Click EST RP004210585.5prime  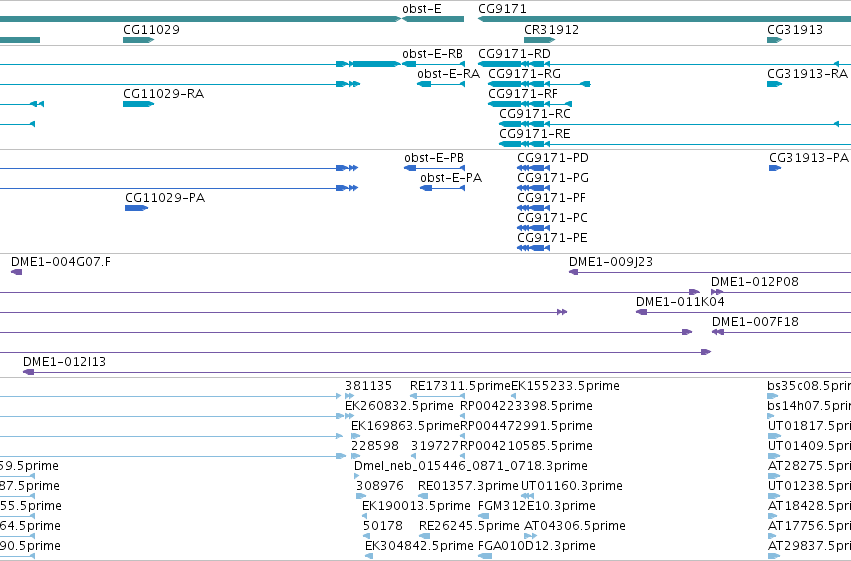click(462, 456)
